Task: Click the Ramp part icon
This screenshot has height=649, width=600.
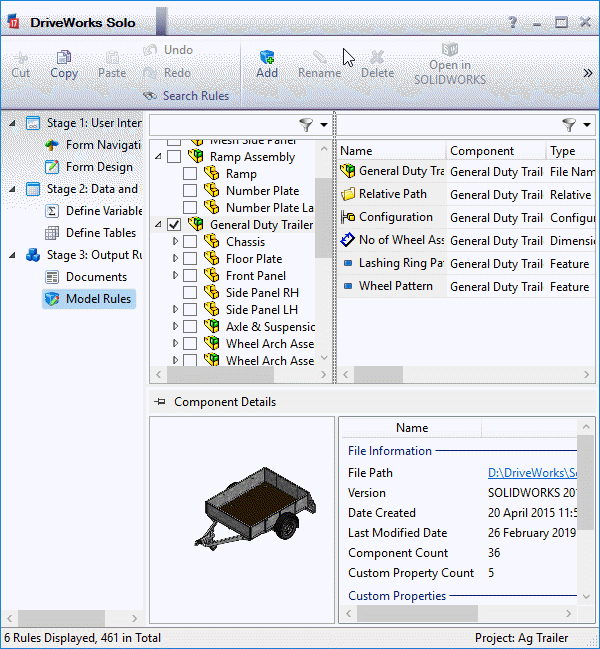Action: click(212, 173)
